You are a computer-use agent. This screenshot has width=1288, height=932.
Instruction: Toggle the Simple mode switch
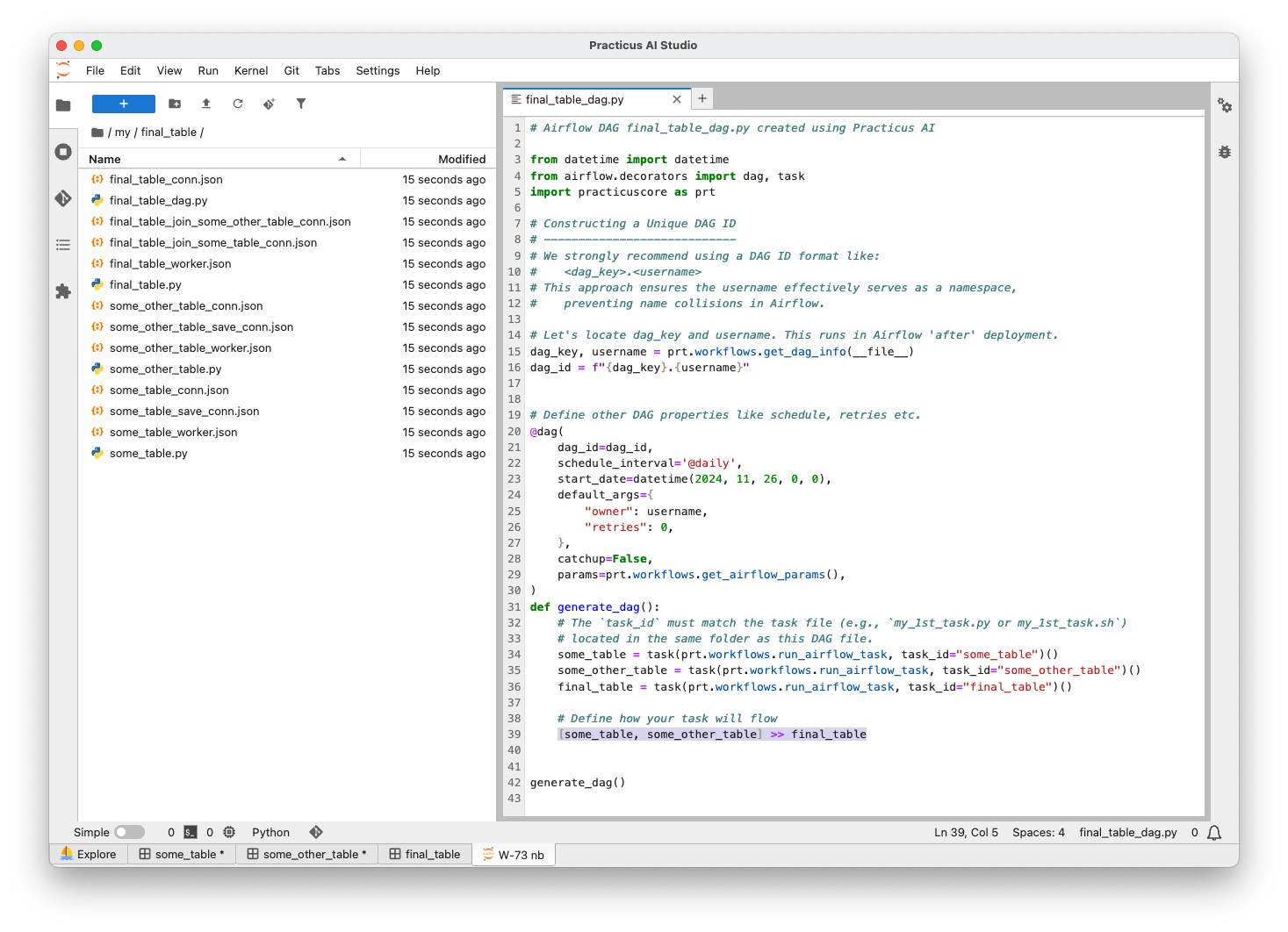[x=129, y=832]
